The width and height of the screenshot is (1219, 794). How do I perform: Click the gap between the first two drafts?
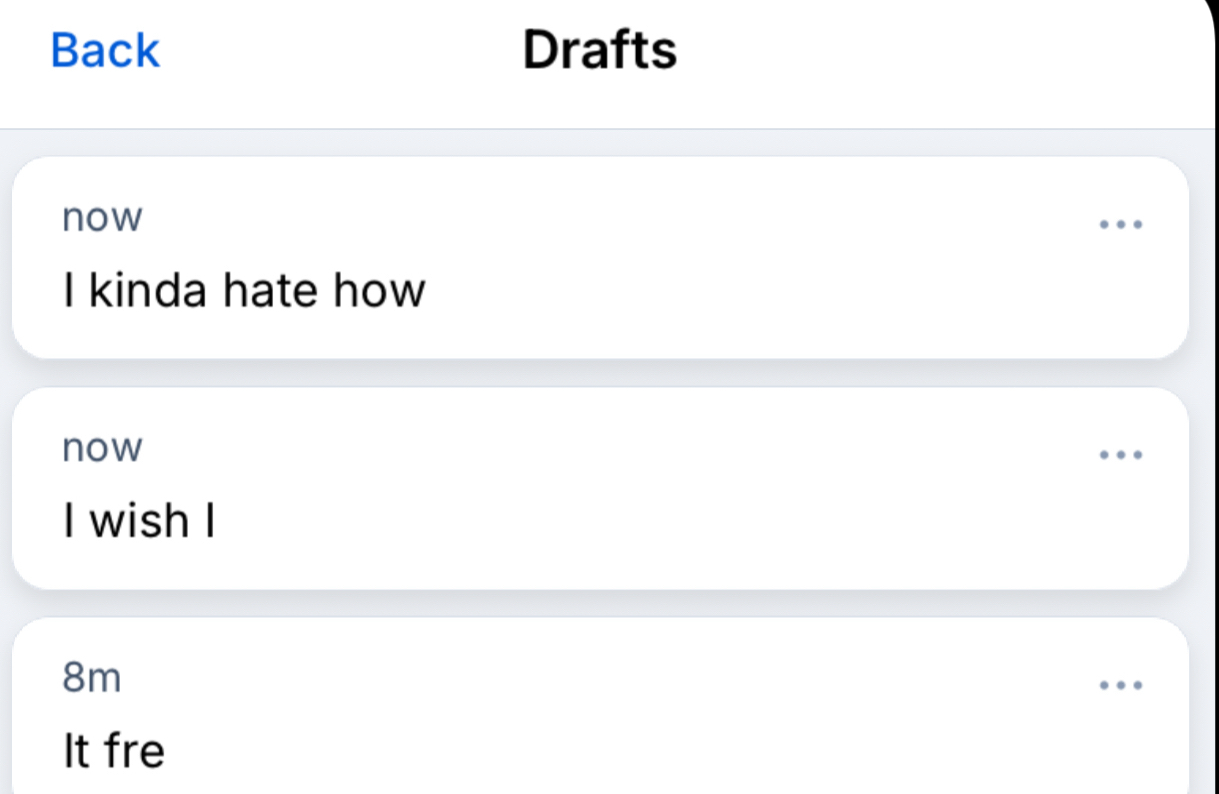(x=600, y=373)
